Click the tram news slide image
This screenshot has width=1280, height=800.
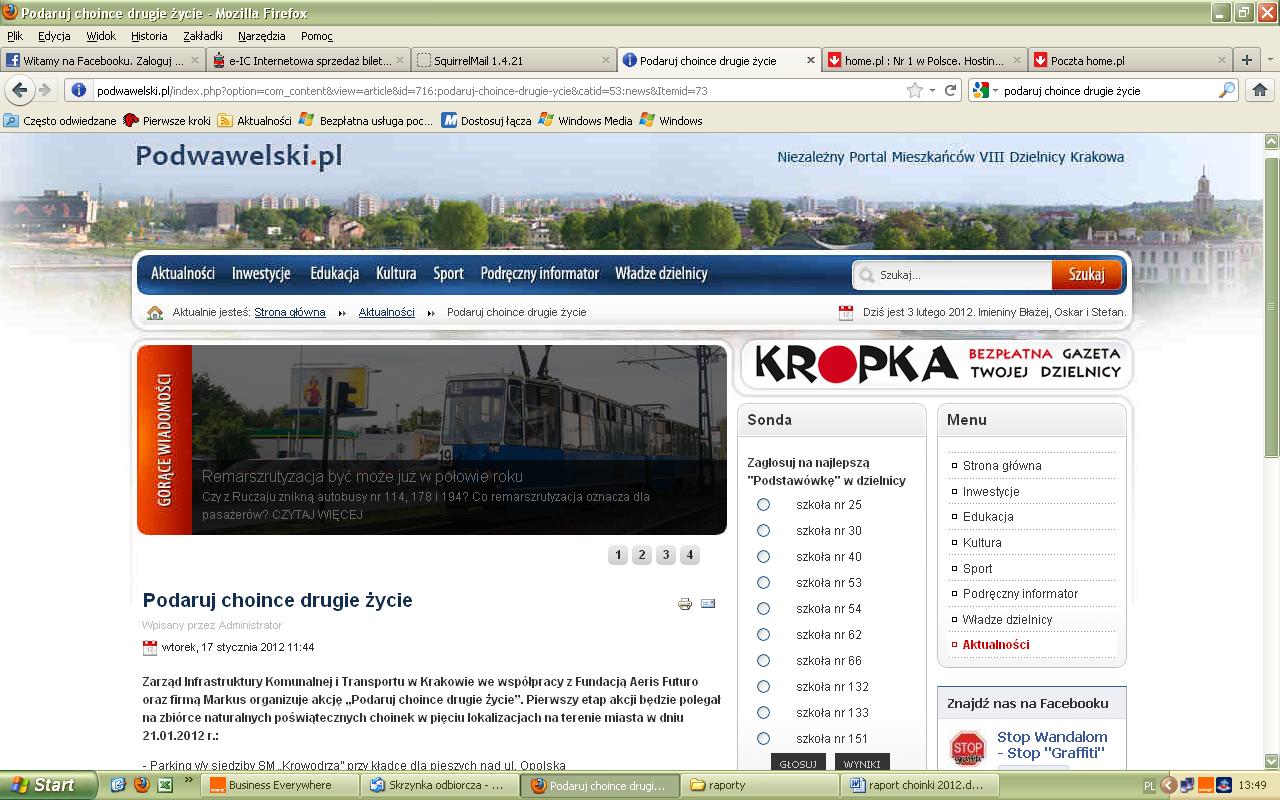tap(459, 440)
